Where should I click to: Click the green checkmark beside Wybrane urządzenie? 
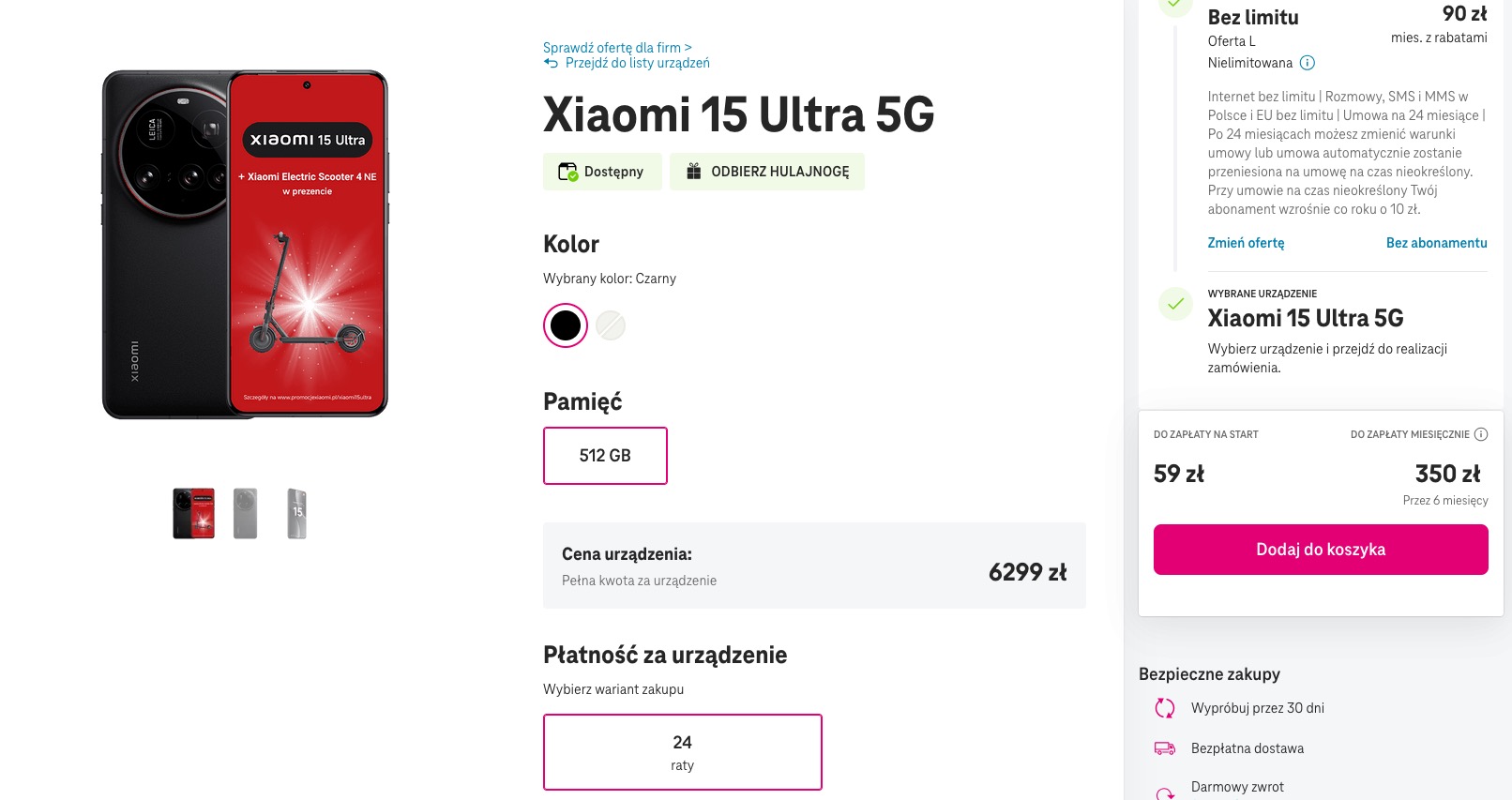[1175, 304]
